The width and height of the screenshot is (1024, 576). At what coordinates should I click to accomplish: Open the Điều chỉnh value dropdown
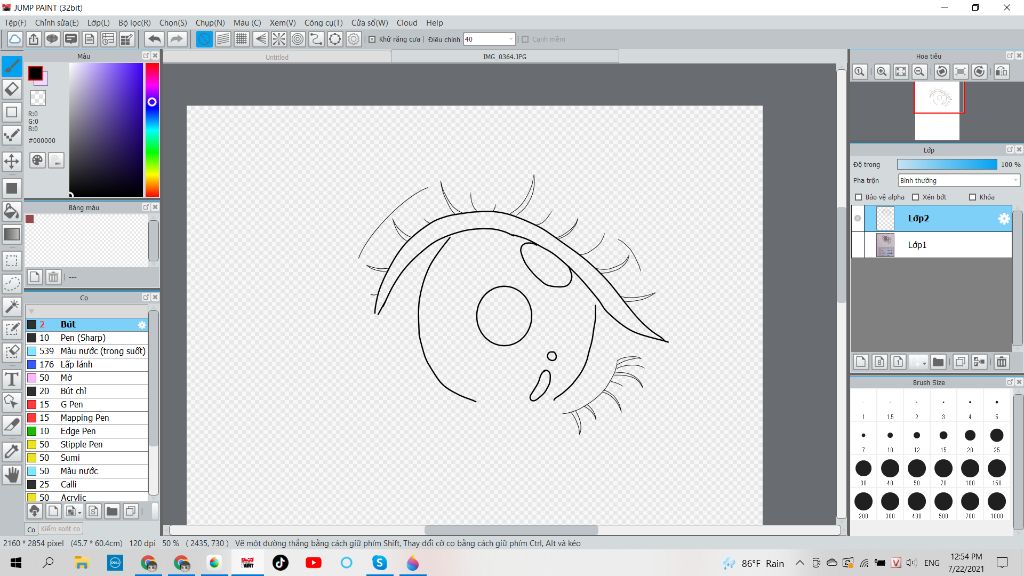click(489, 39)
